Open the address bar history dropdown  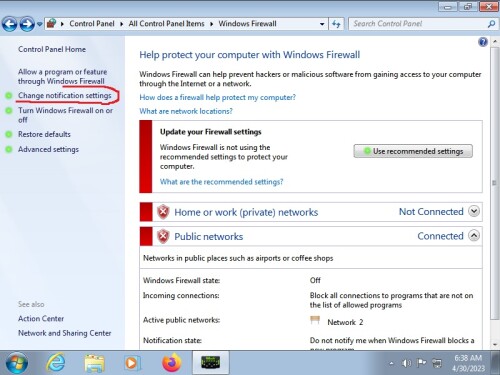point(322,24)
